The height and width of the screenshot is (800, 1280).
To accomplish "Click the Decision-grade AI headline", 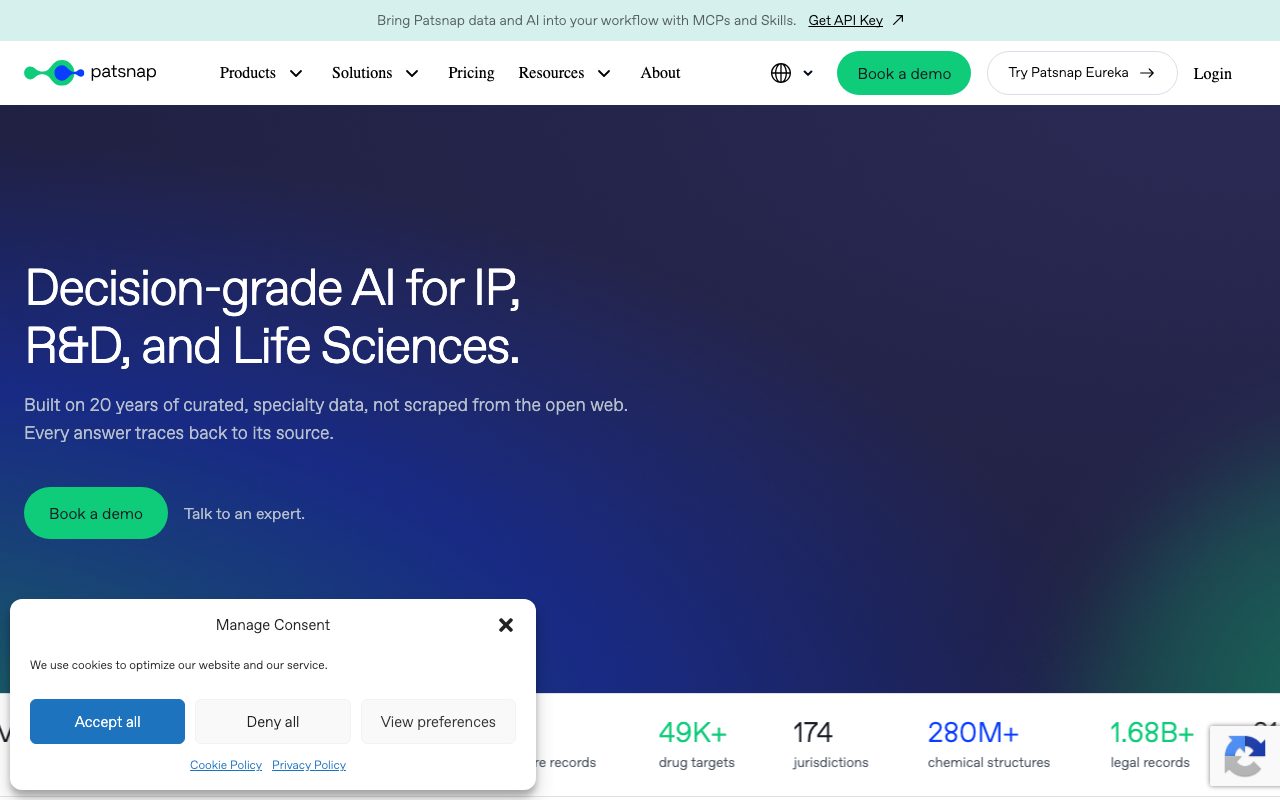I will pos(272,316).
